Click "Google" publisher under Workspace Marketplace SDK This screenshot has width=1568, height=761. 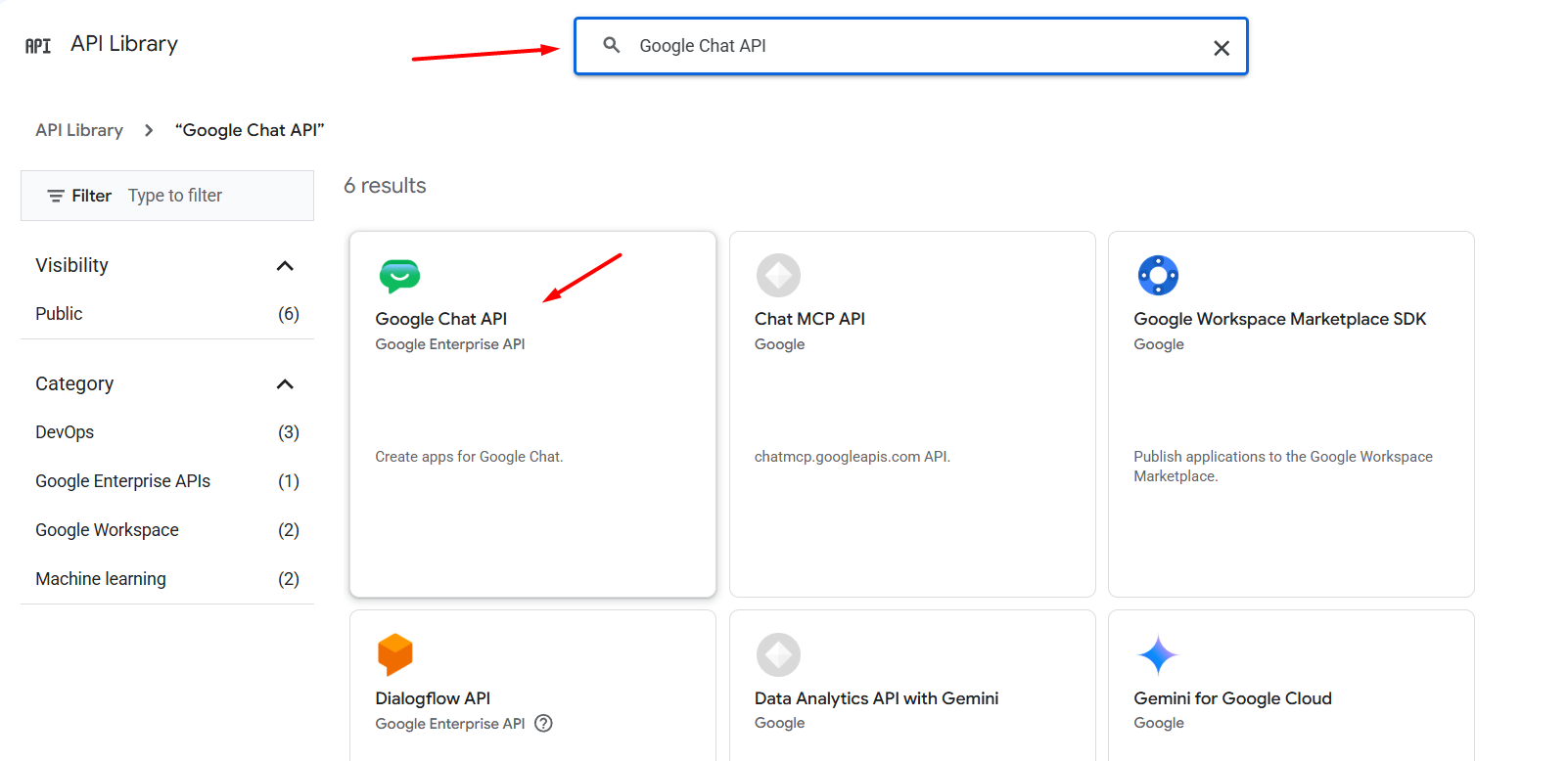click(x=1159, y=344)
